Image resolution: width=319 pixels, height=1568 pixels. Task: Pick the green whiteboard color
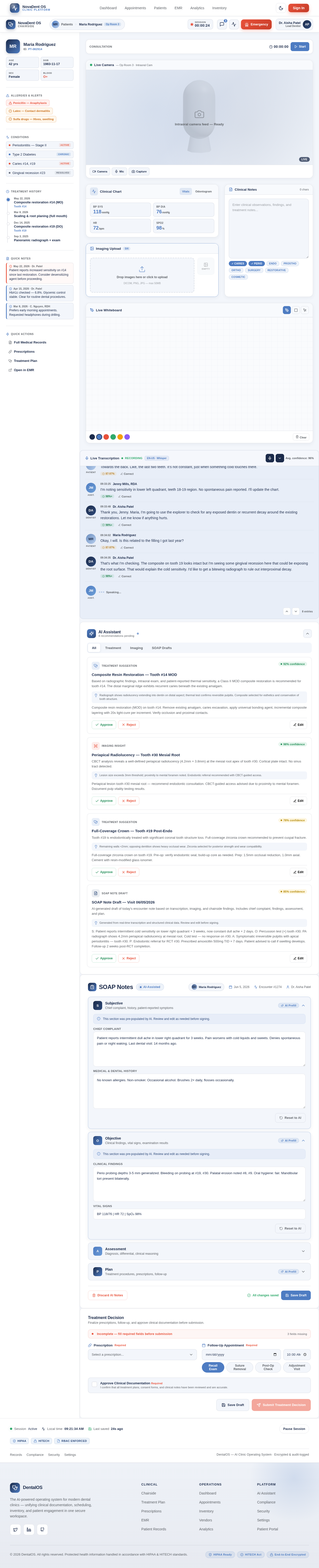pyautogui.click(x=113, y=436)
